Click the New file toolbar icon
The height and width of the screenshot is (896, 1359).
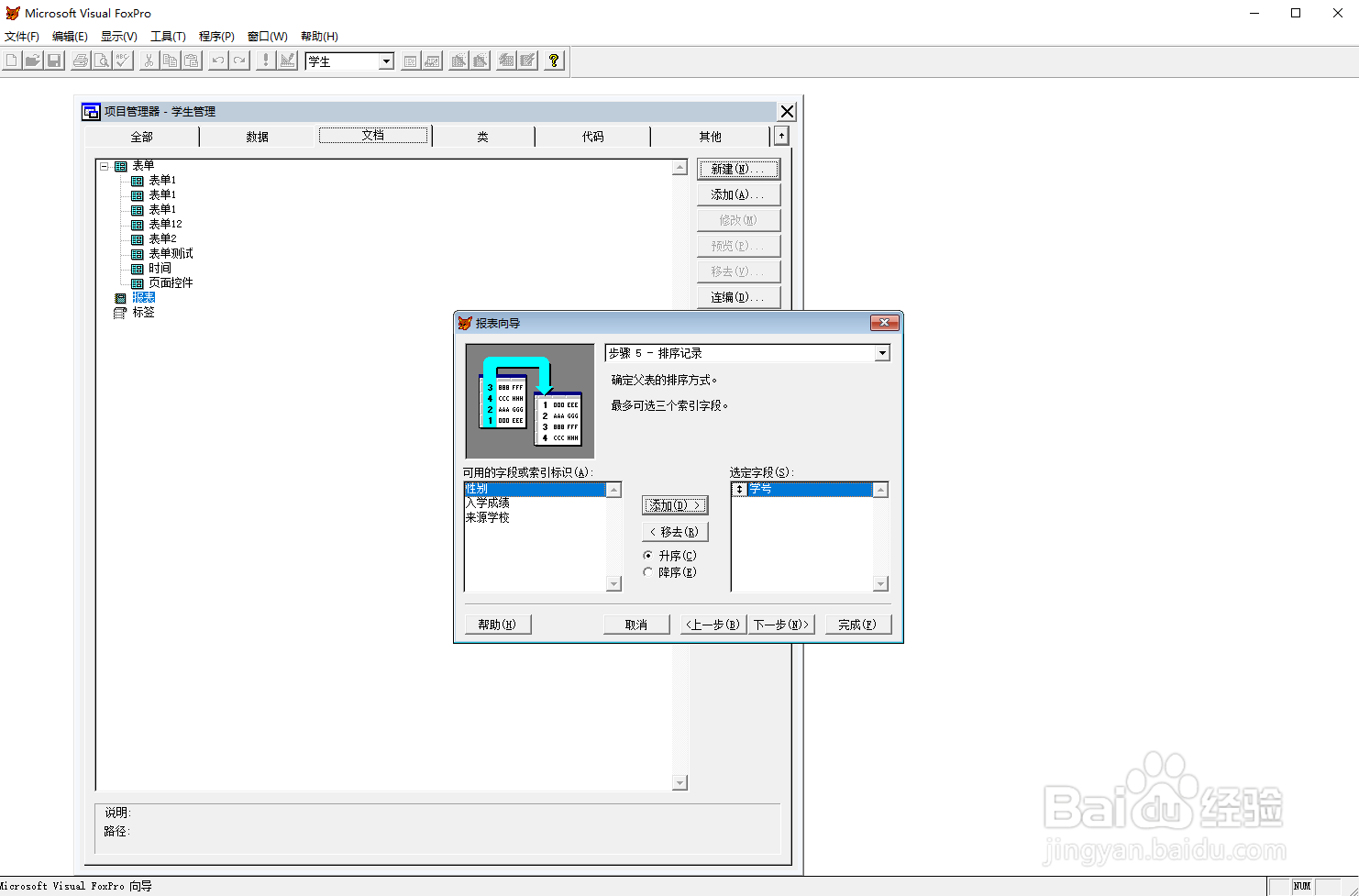pyautogui.click(x=11, y=61)
